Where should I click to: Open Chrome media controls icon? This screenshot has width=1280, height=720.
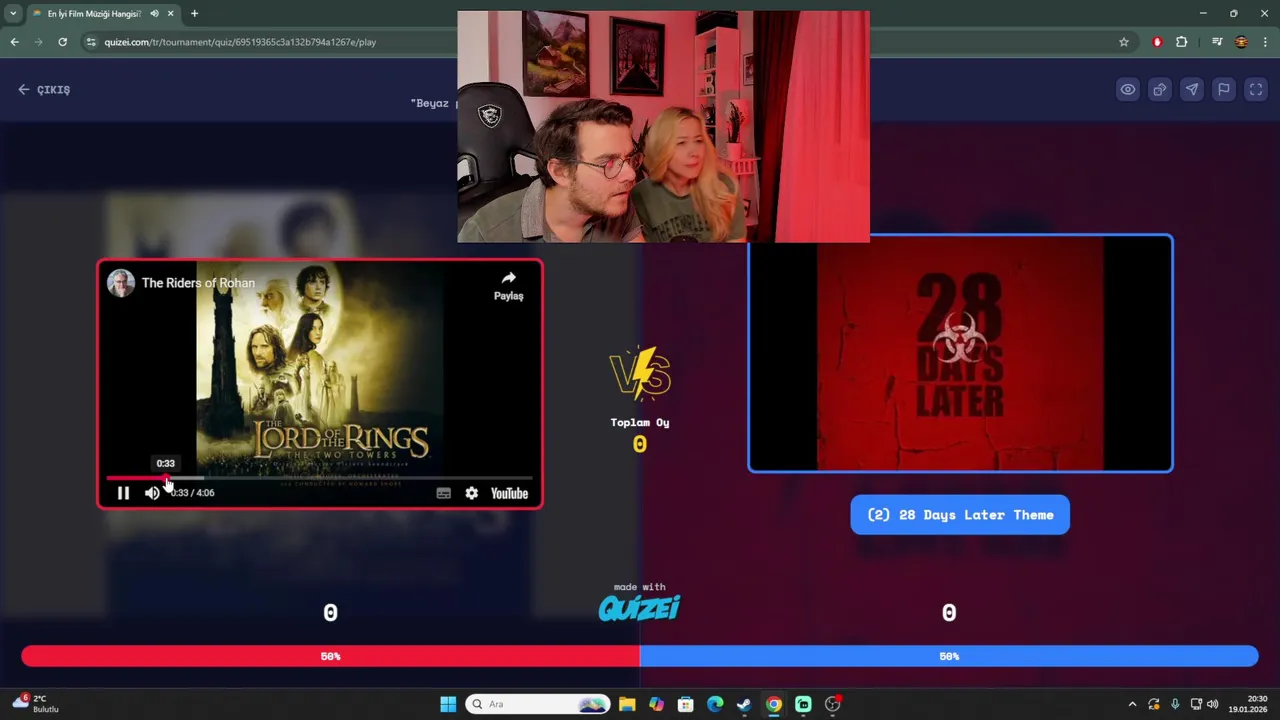(x=1217, y=42)
